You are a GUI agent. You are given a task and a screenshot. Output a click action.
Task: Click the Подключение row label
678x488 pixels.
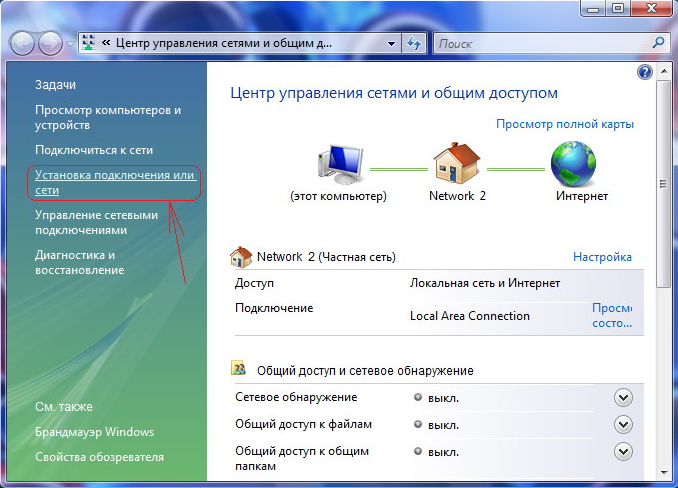pyautogui.click(x=274, y=308)
